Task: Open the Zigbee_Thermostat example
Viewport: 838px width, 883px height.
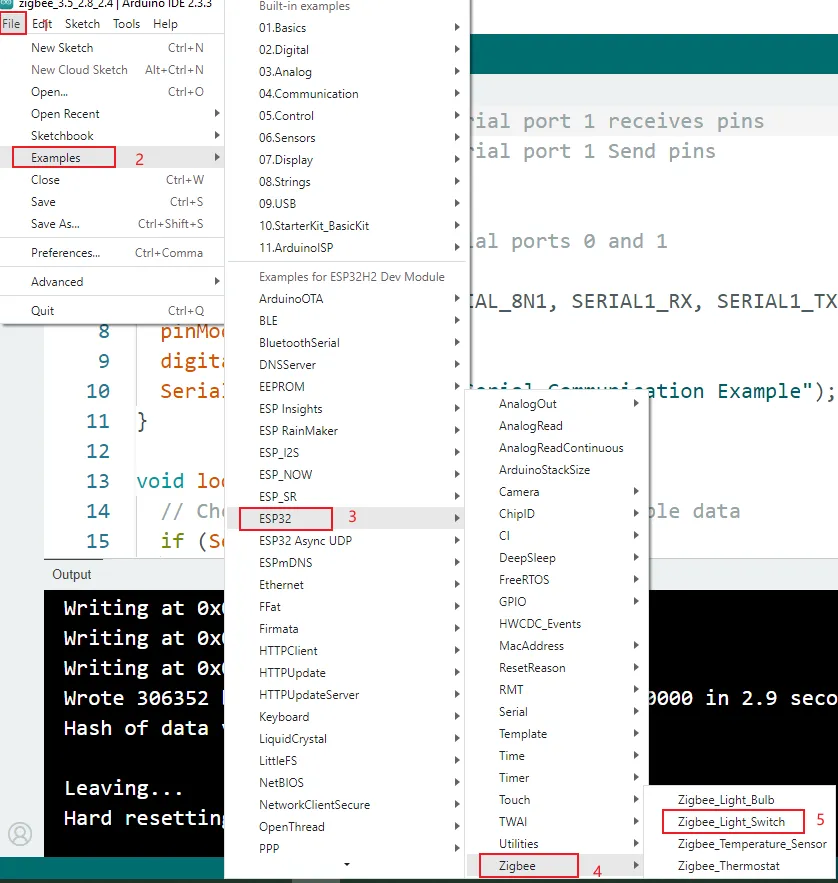Action: (x=740, y=865)
